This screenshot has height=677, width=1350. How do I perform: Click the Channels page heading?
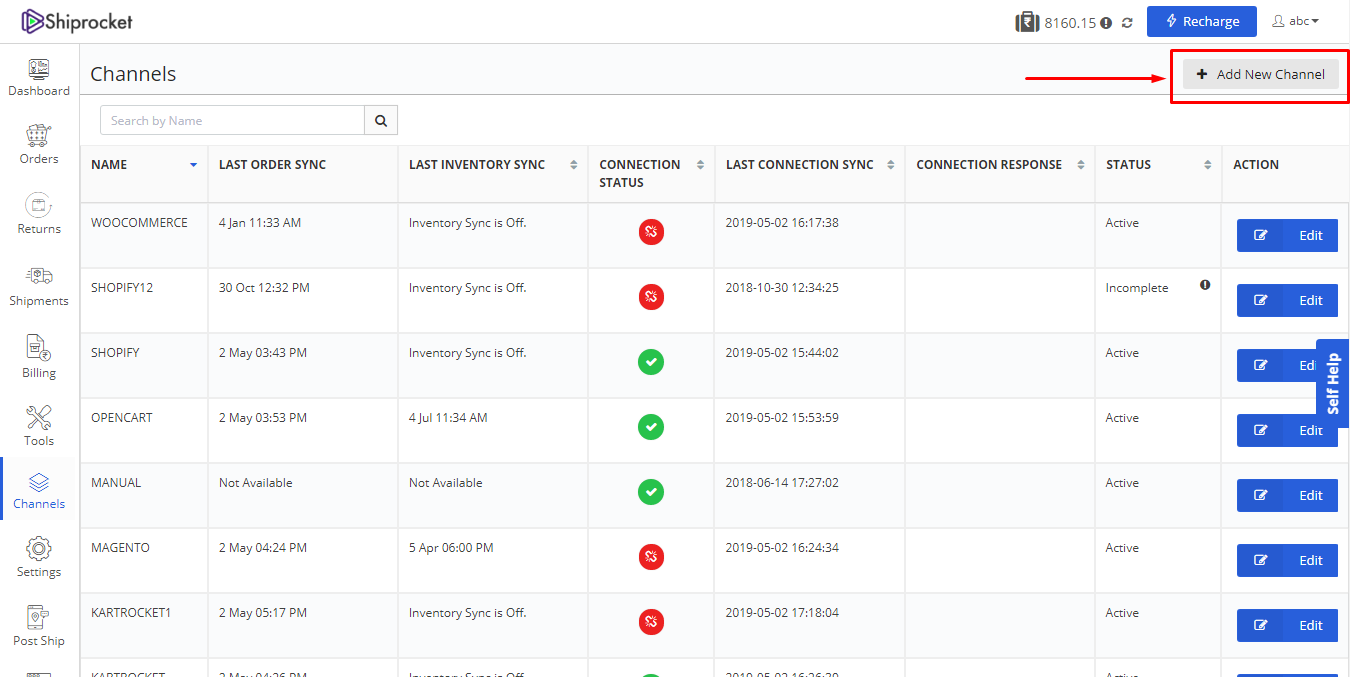point(133,74)
